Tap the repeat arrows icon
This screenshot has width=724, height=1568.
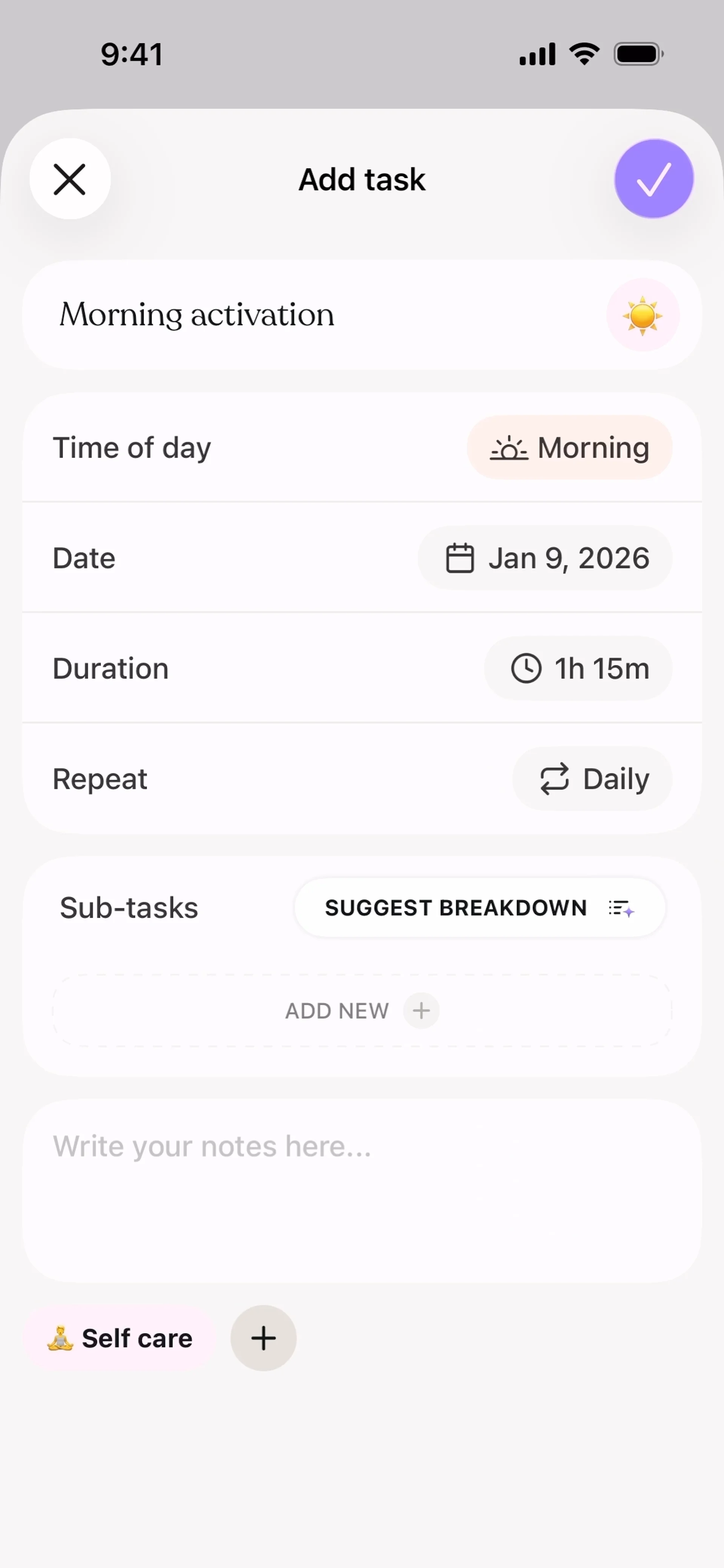pos(554,779)
